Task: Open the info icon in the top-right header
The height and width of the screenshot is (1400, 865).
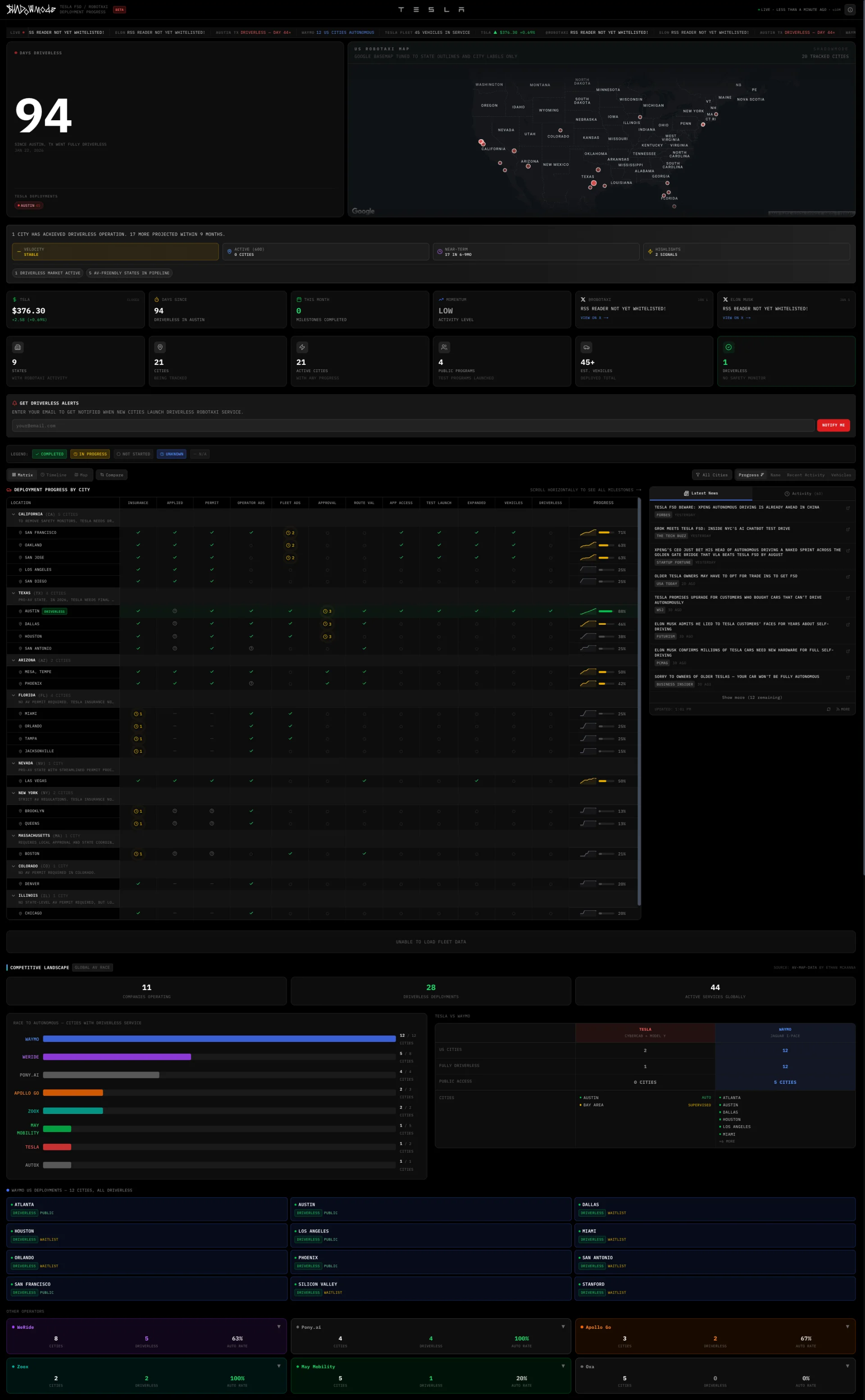Action: pyautogui.click(x=850, y=10)
